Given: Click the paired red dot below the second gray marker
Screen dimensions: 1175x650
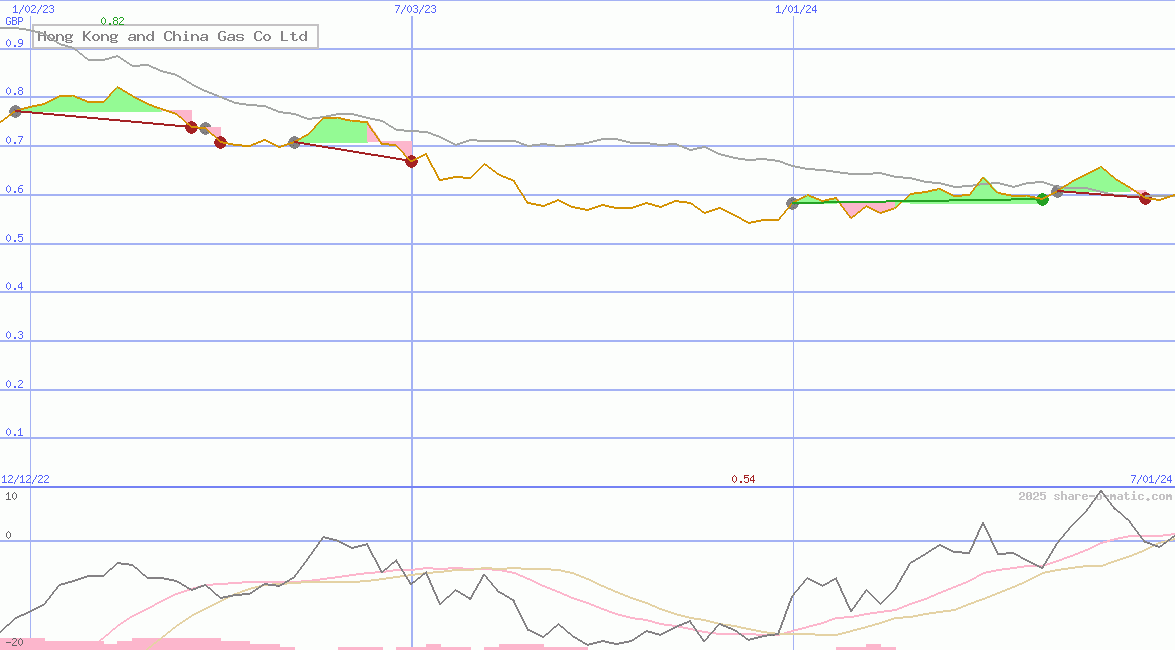Looking at the screenshot, I should [x=220, y=142].
